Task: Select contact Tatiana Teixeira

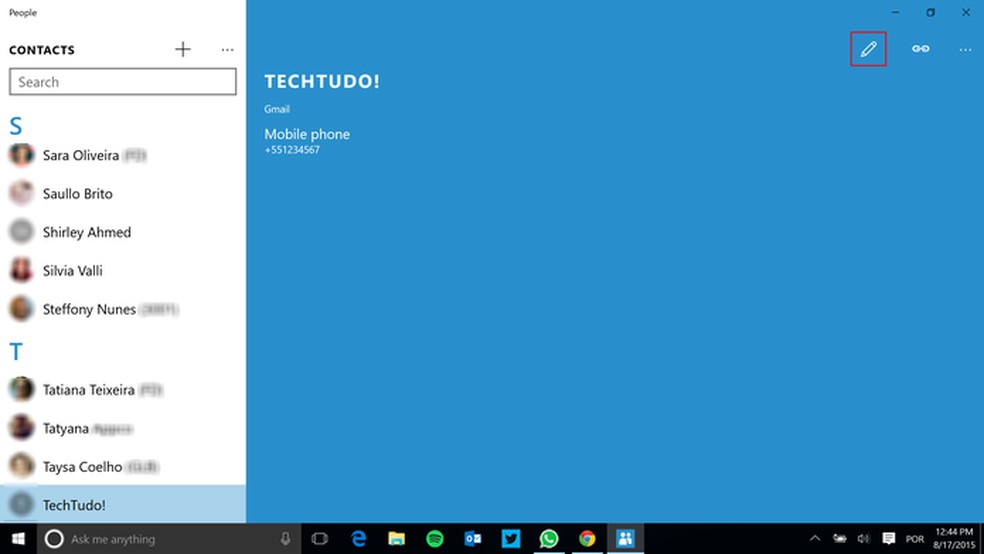Action: tap(123, 390)
